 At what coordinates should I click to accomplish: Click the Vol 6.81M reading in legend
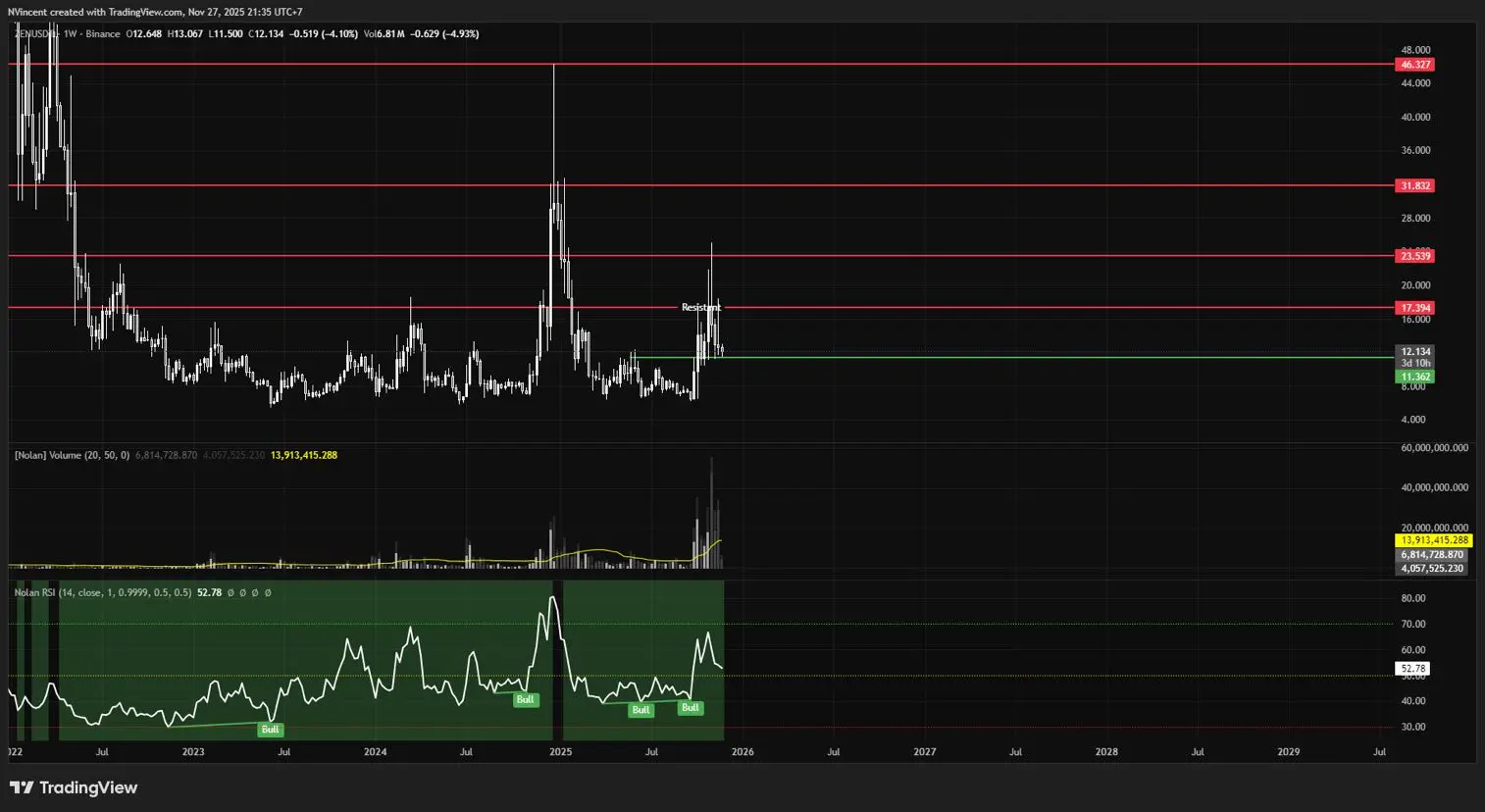384,34
